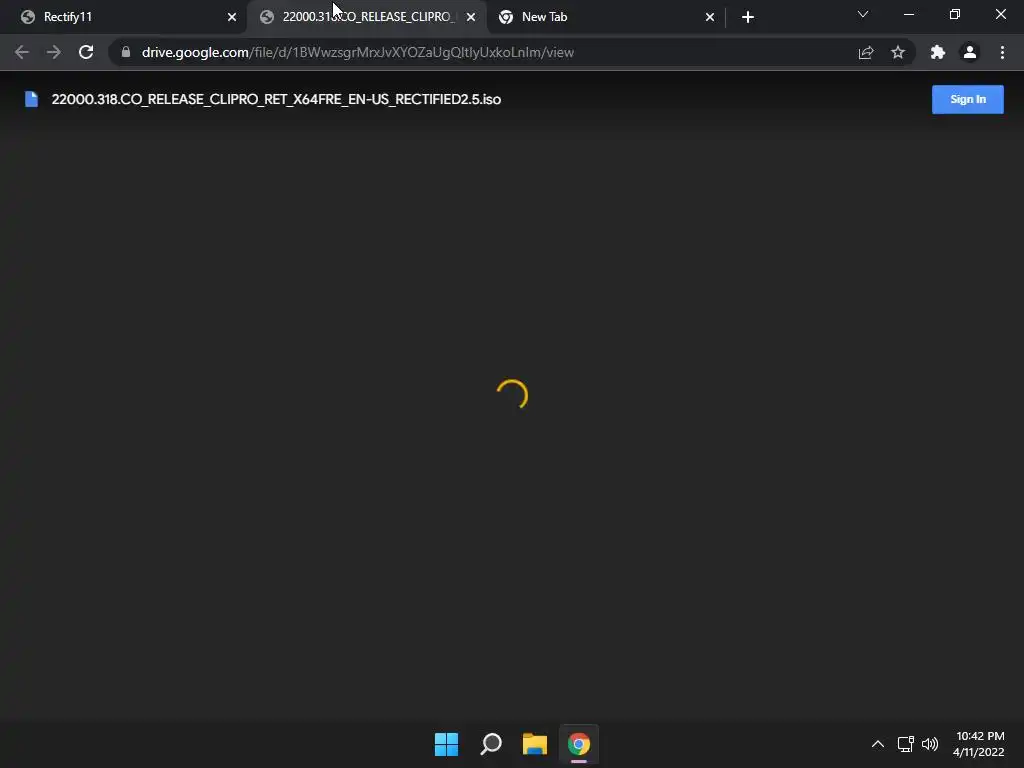Image resolution: width=1024 pixels, height=768 pixels.
Task: Open the tab search dropdown
Action: 863,14
